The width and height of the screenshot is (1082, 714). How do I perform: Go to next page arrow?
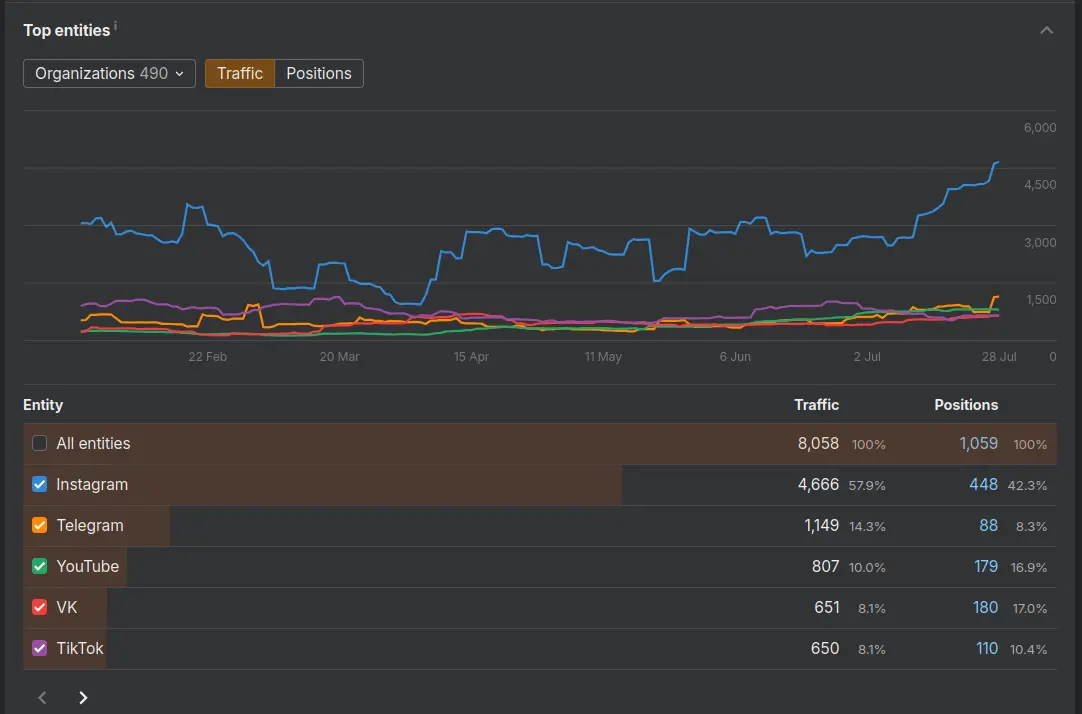pos(83,697)
